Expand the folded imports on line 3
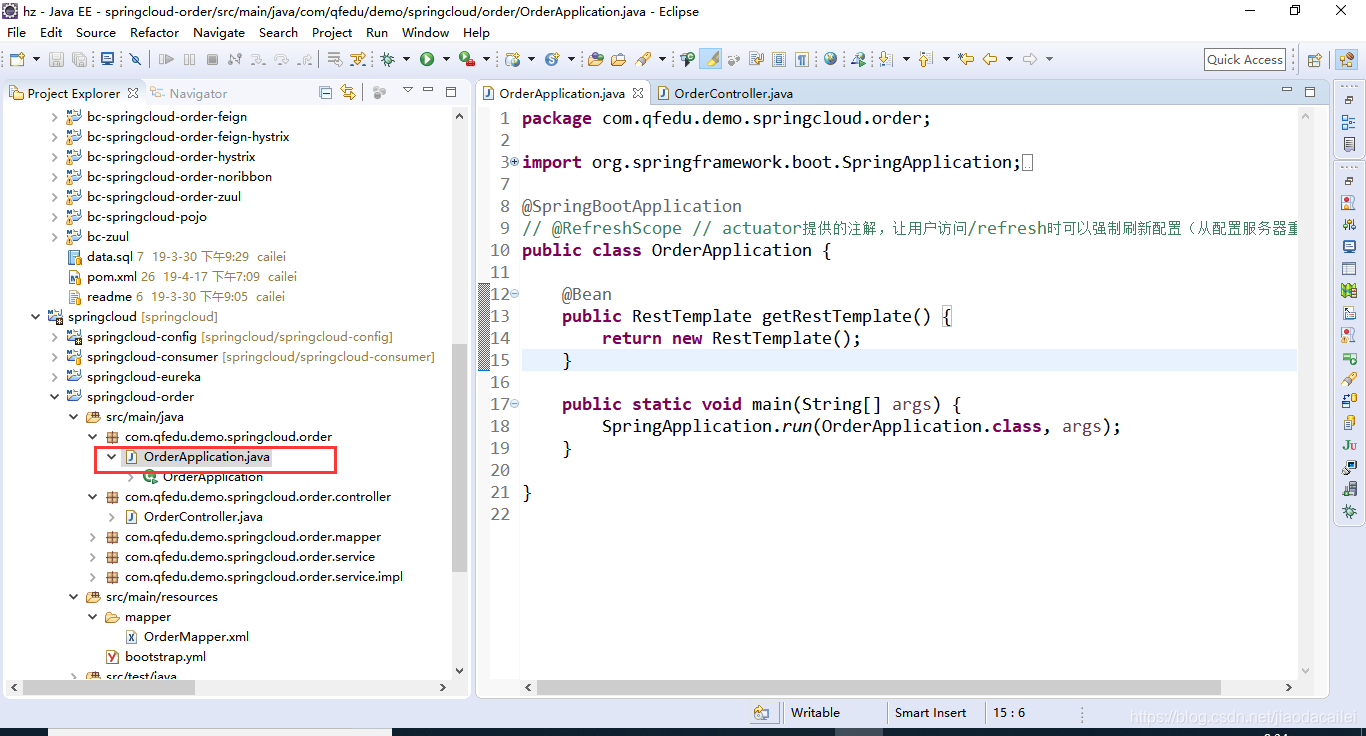The height and width of the screenshot is (736, 1366). pos(515,162)
